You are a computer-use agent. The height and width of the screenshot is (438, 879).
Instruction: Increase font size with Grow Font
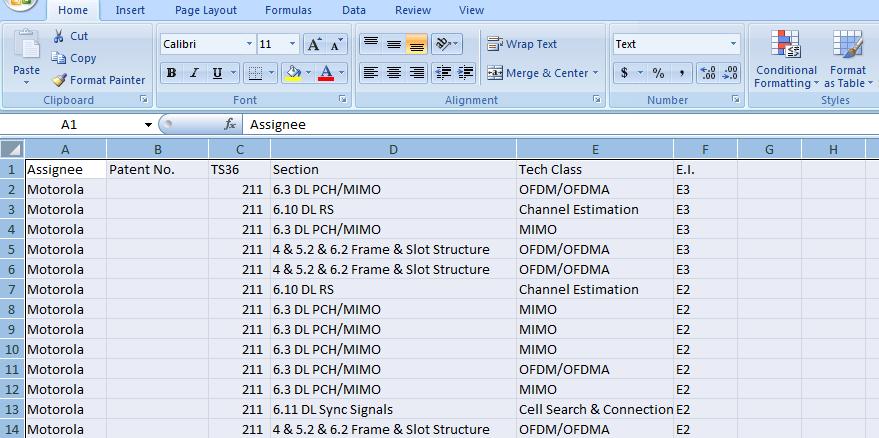314,44
